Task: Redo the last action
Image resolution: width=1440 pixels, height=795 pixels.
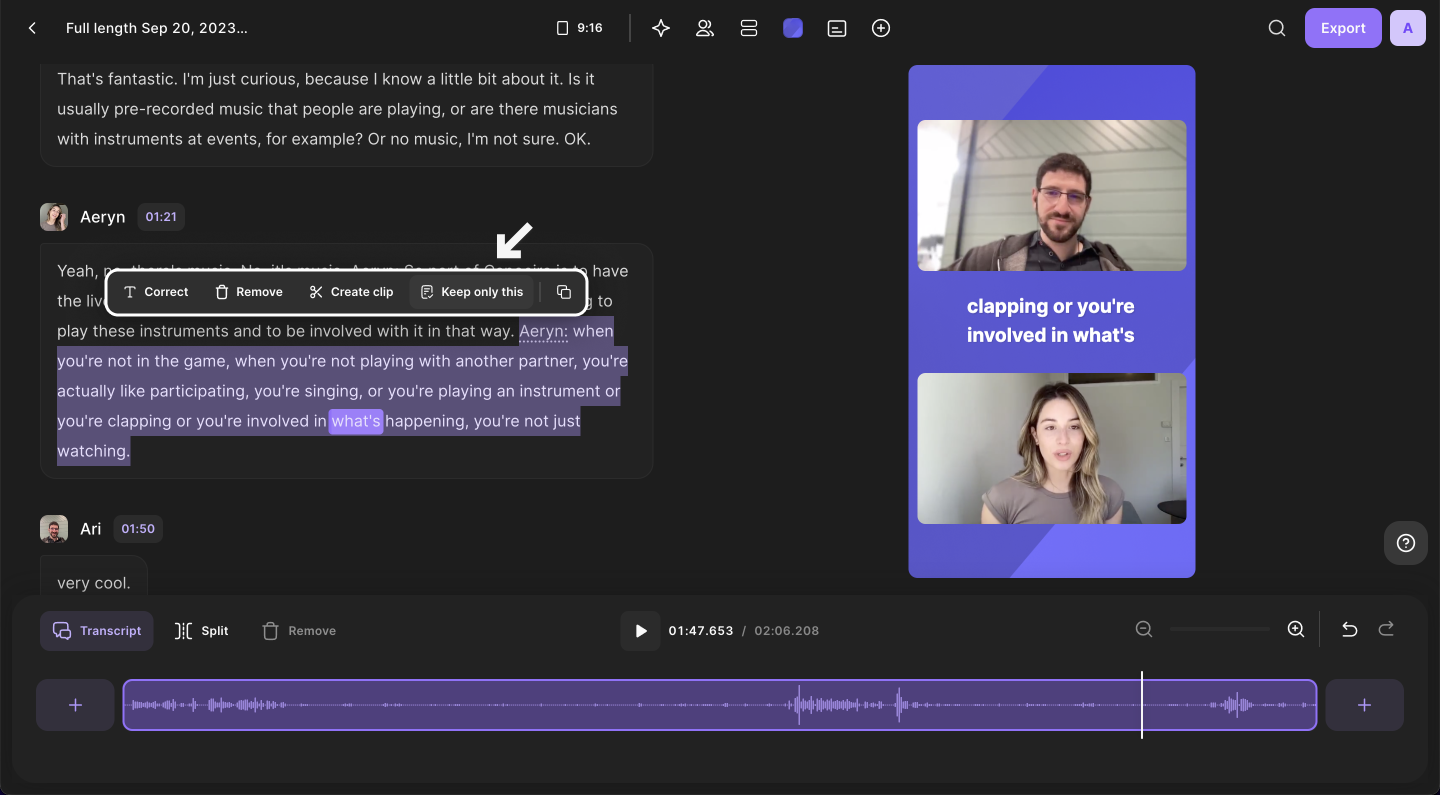Action: pos(1386,629)
